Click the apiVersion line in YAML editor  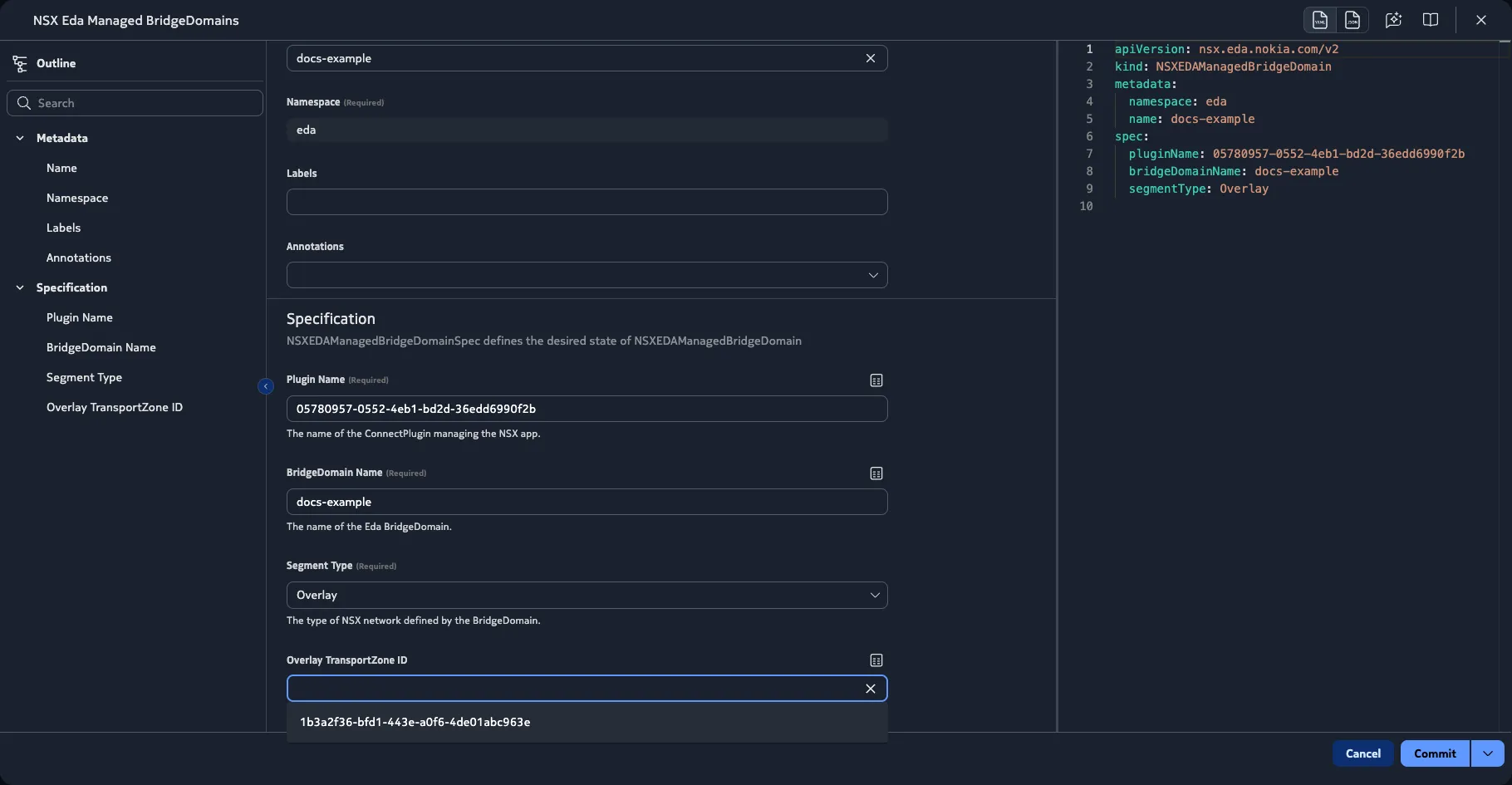pos(1226,49)
